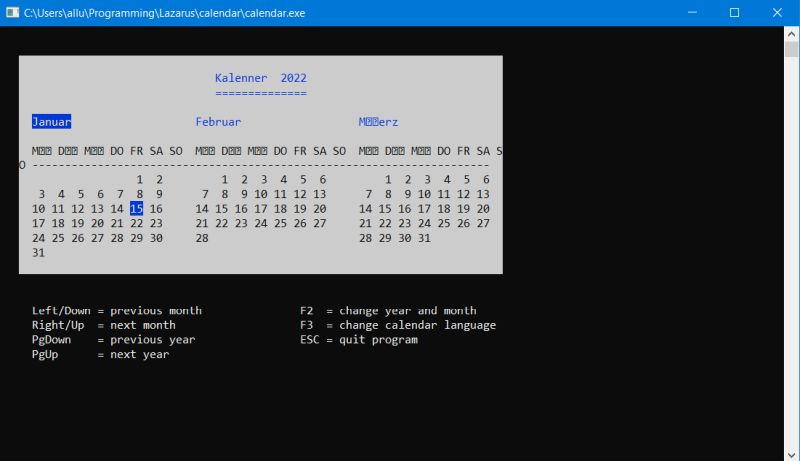Screen dimensions: 800x461
Task: Click the SA weekday header under Februar
Action: (x=320, y=151)
